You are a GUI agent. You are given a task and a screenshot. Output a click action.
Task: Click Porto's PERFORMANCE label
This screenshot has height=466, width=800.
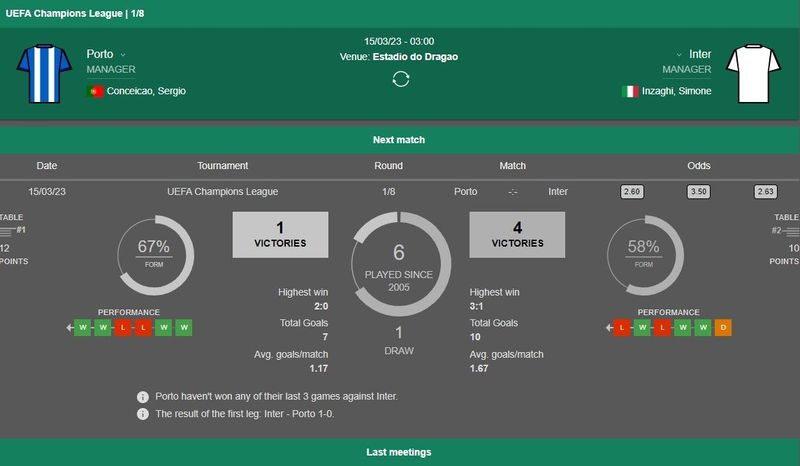(129, 312)
